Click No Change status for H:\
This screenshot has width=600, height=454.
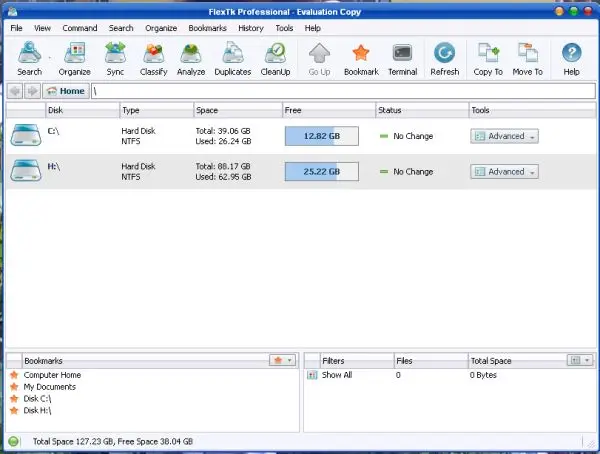[413, 171]
